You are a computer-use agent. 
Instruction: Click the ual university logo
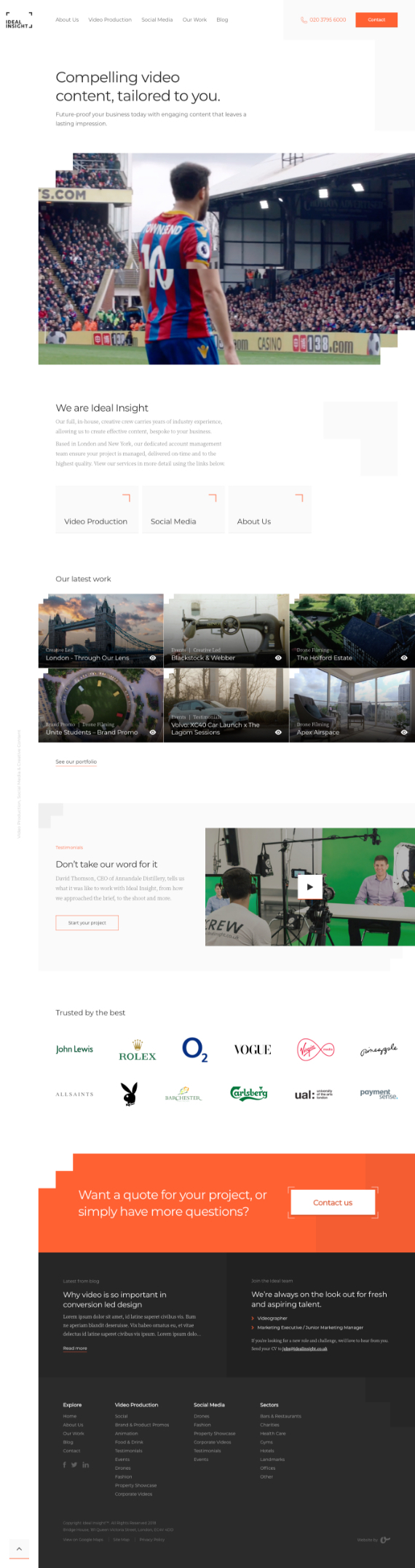click(314, 1094)
